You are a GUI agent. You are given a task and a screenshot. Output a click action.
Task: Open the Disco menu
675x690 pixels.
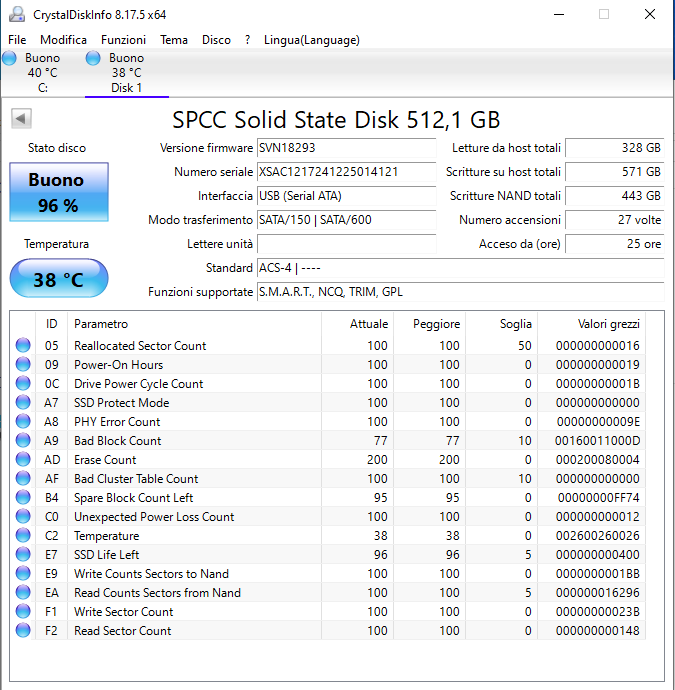[x=216, y=40]
